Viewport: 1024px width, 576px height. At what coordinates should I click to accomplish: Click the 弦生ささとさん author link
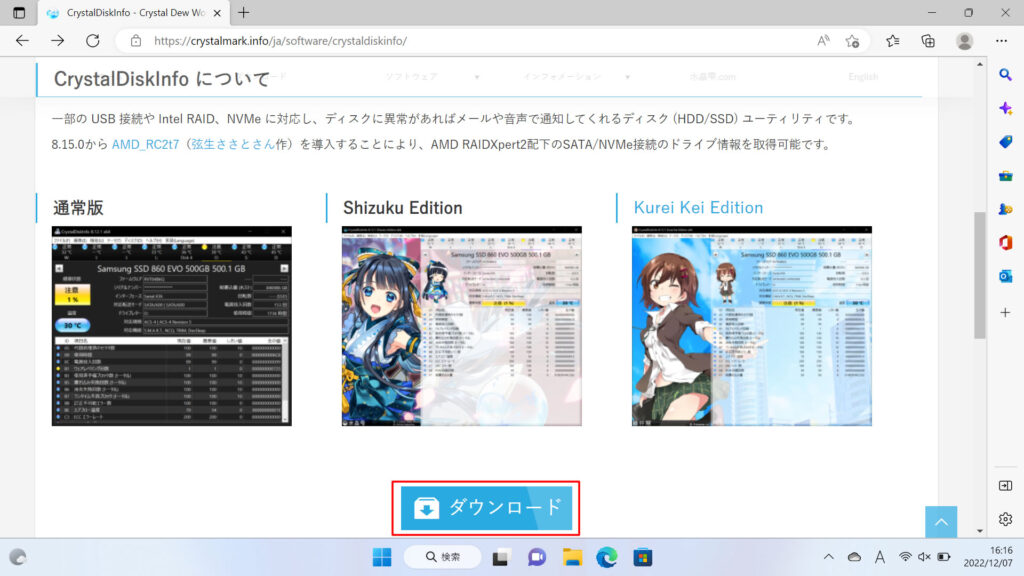click(233, 144)
